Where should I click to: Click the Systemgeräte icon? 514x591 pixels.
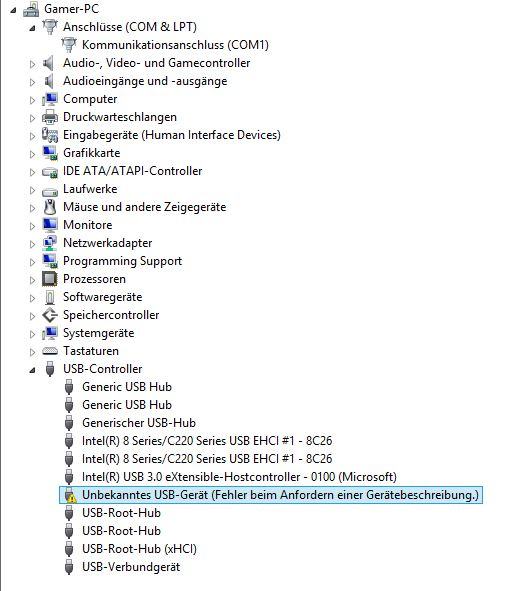(x=50, y=333)
